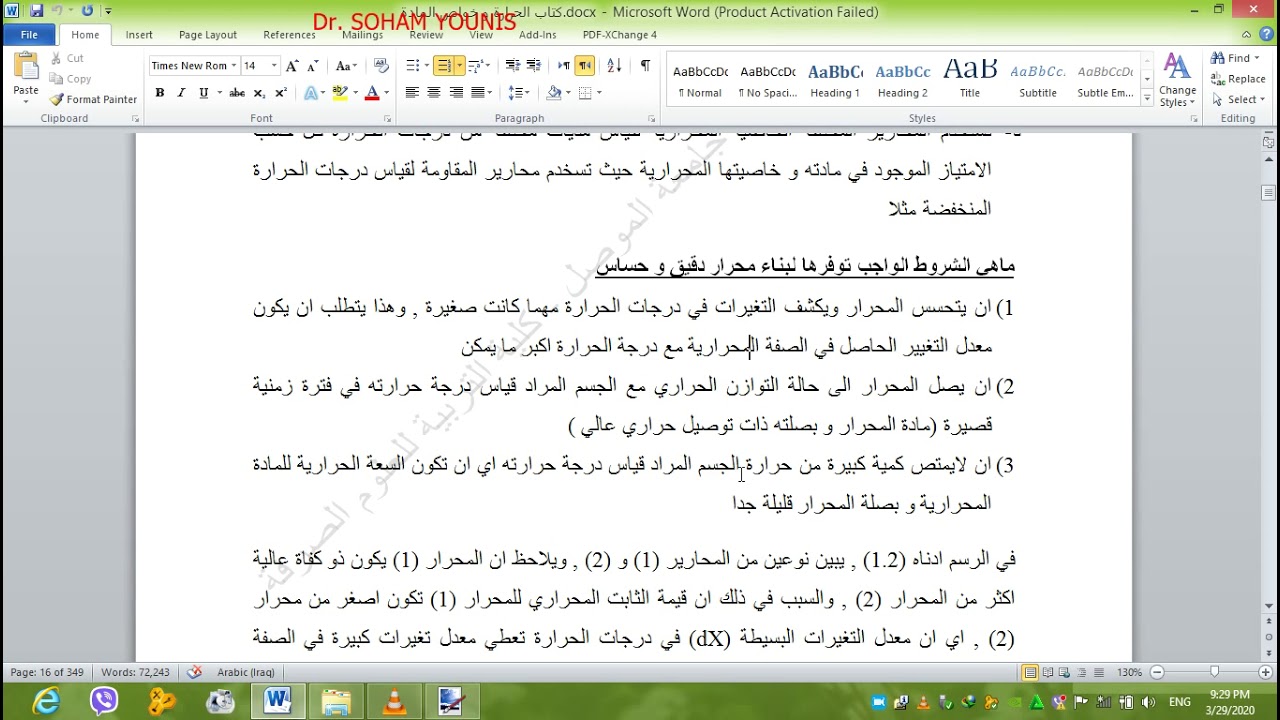Screen dimensions: 1280x720
Task: Open VLC media player from taskbar
Action: click(x=394, y=701)
